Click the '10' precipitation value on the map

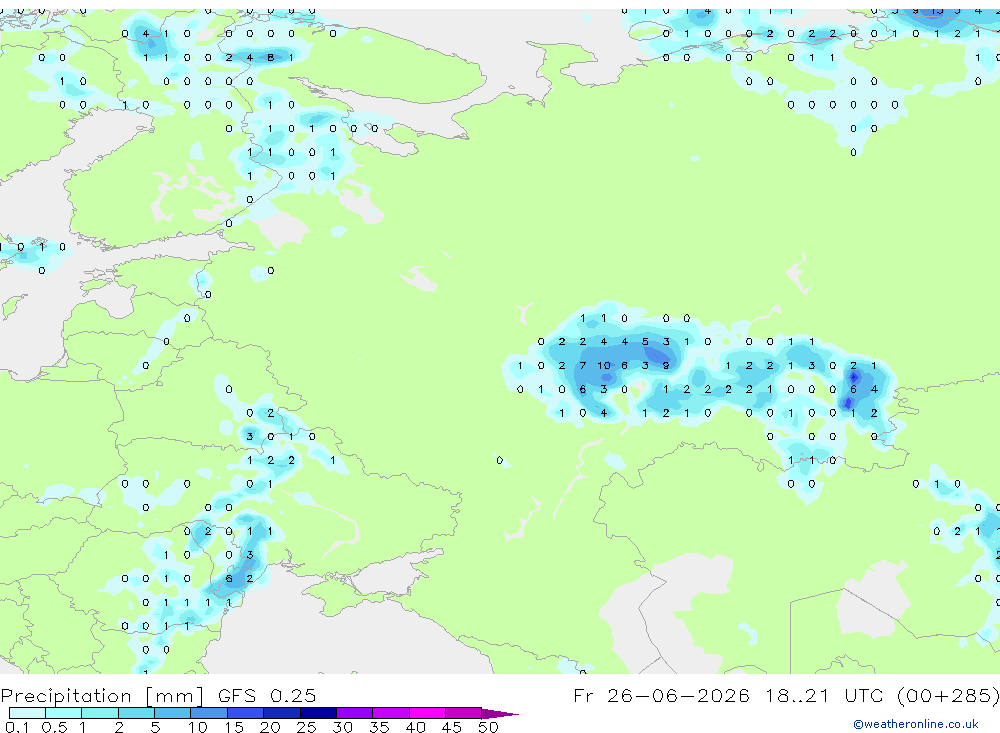603,366
